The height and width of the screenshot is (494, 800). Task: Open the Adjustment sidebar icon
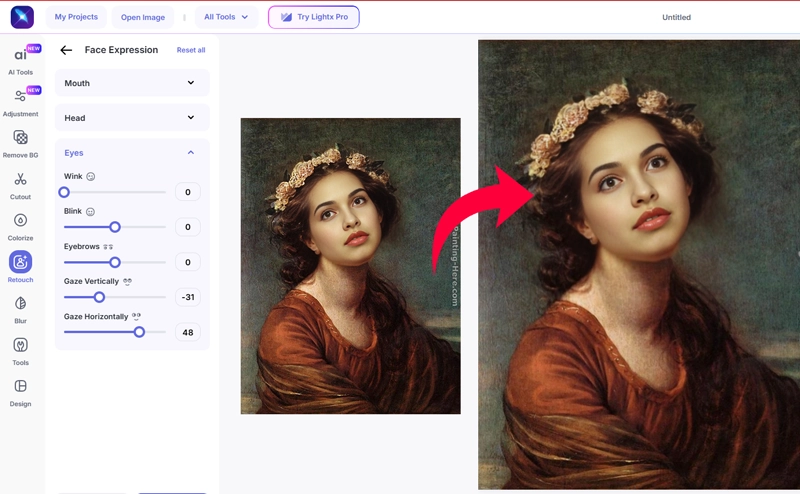pyautogui.click(x=20, y=102)
